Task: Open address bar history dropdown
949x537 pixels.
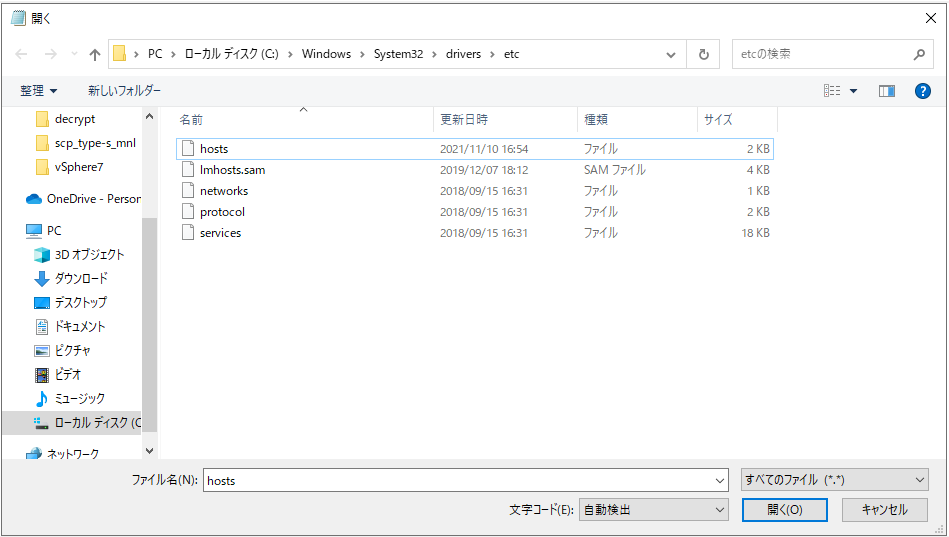Action: (671, 54)
